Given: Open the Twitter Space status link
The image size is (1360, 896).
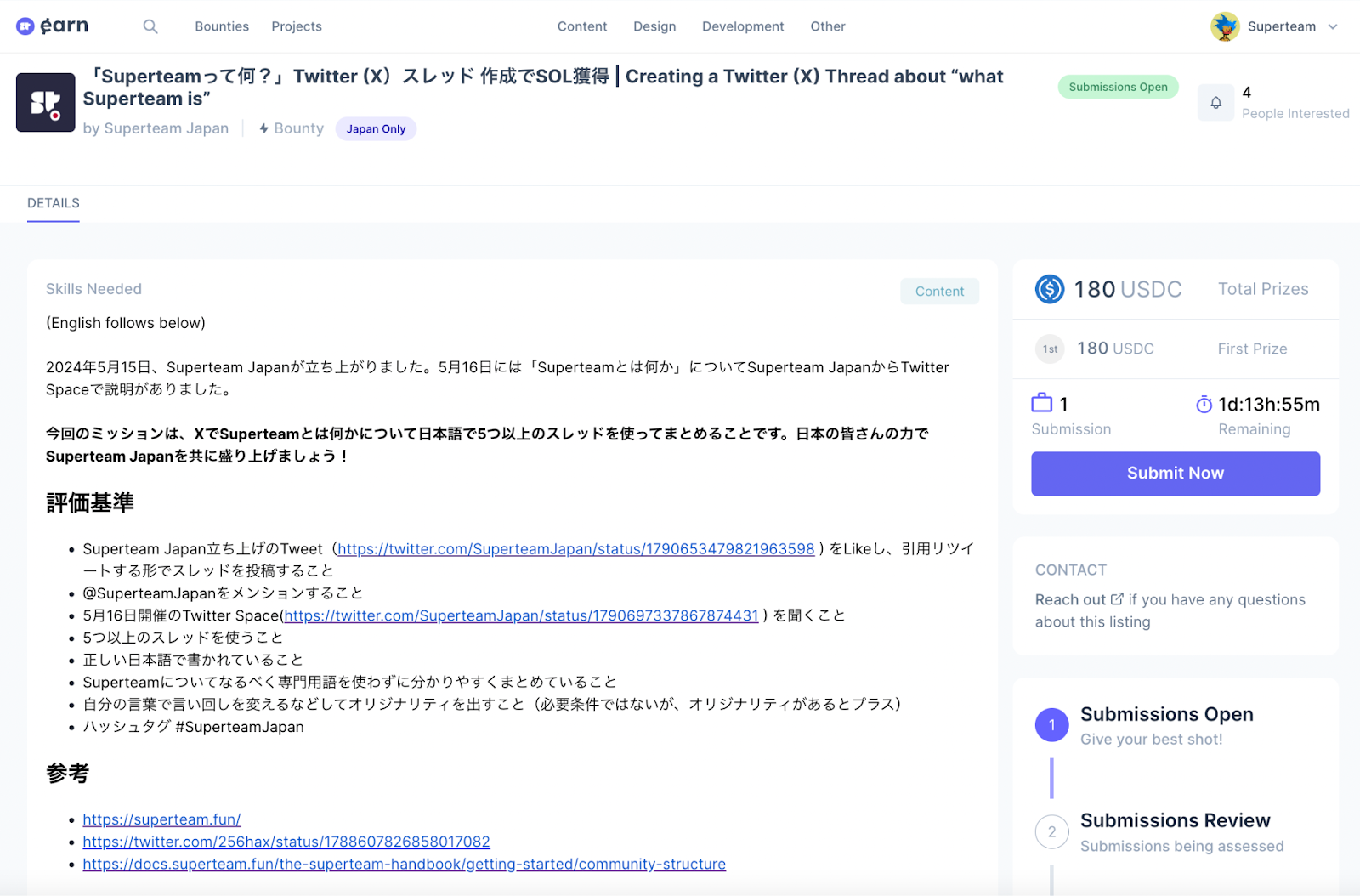Looking at the screenshot, I should pos(521,615).
